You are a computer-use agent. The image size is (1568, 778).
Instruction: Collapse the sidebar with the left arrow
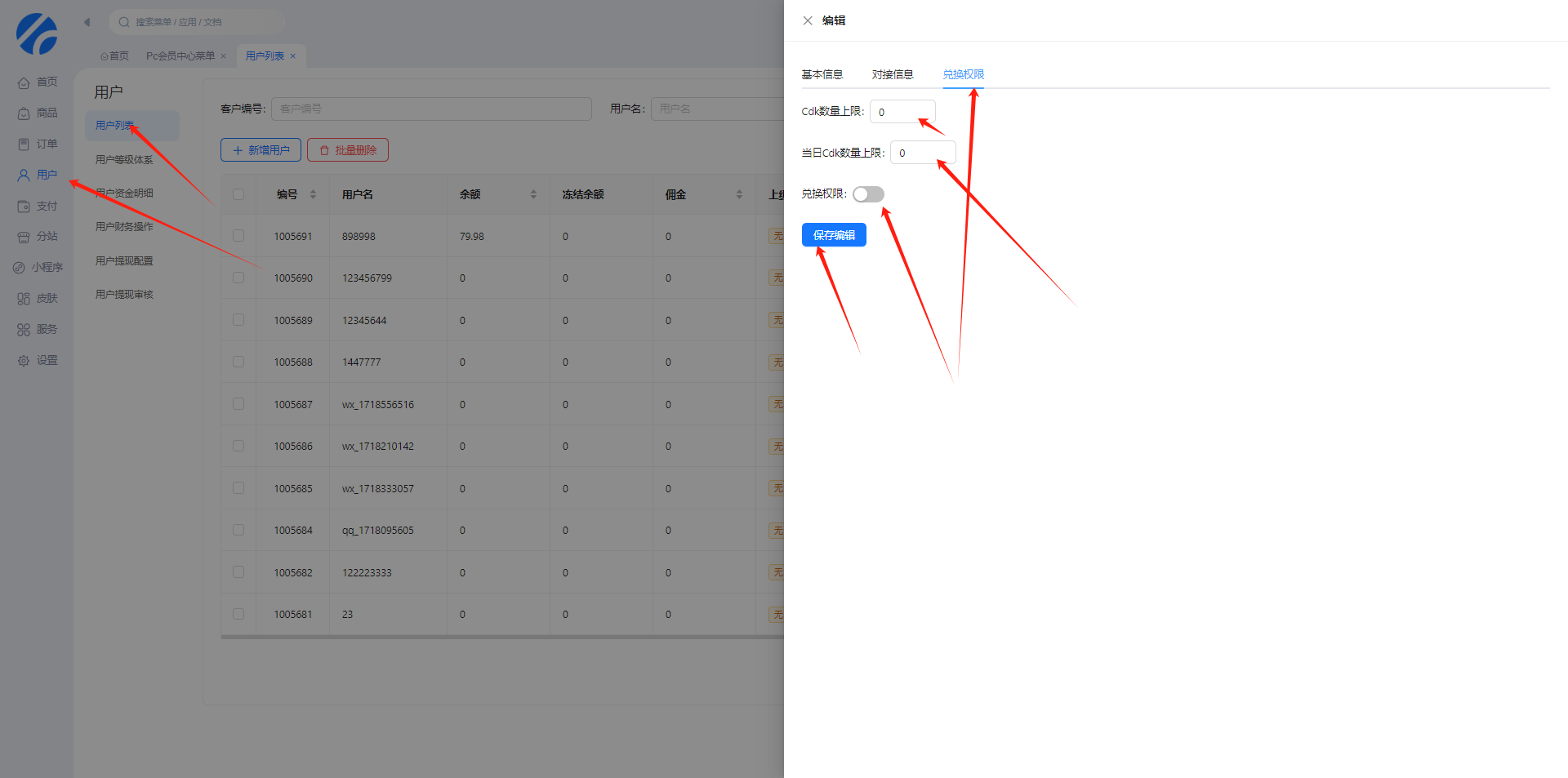tap(87, 22)
